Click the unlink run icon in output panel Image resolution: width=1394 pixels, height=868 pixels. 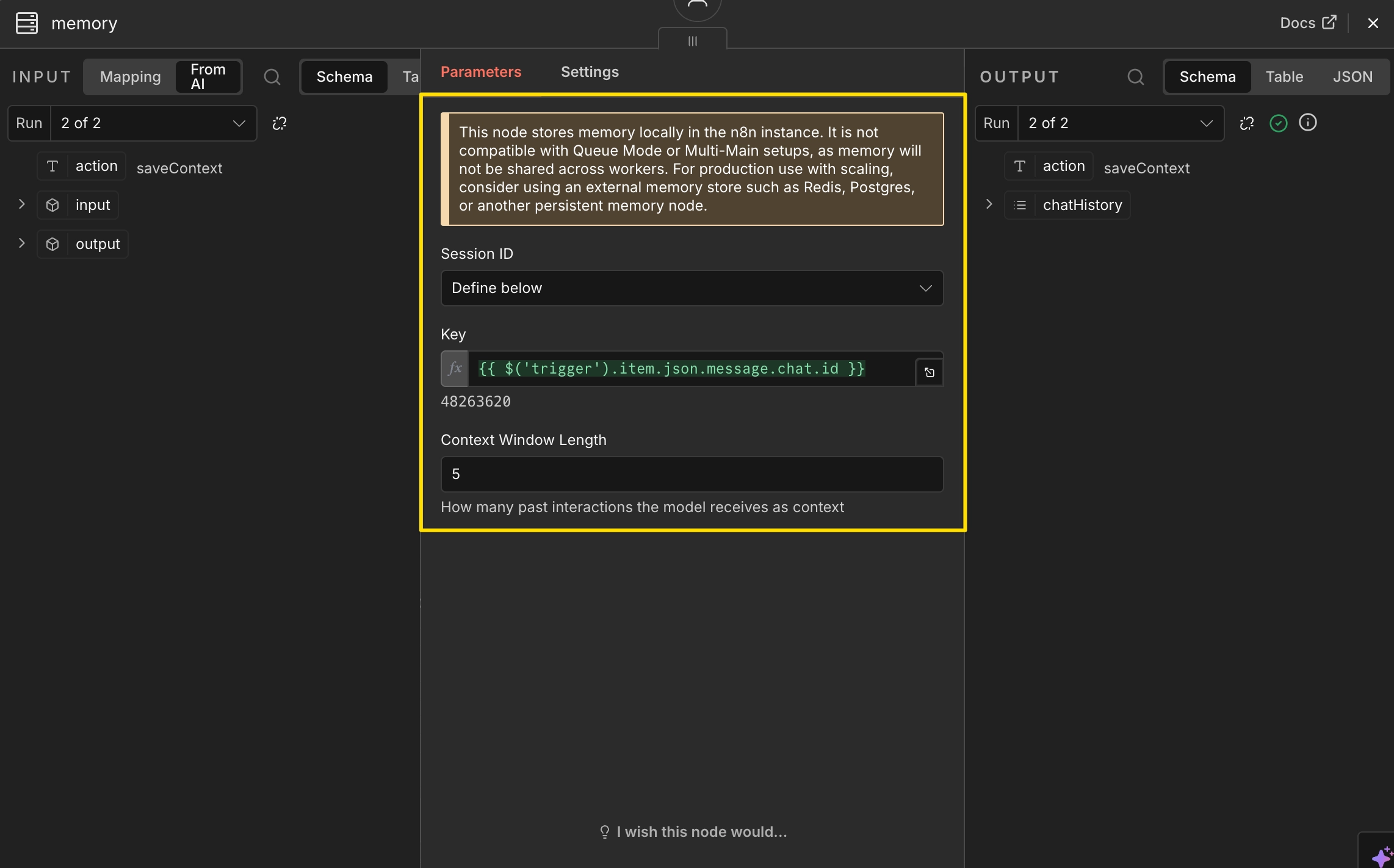[x=1247, y=123]
